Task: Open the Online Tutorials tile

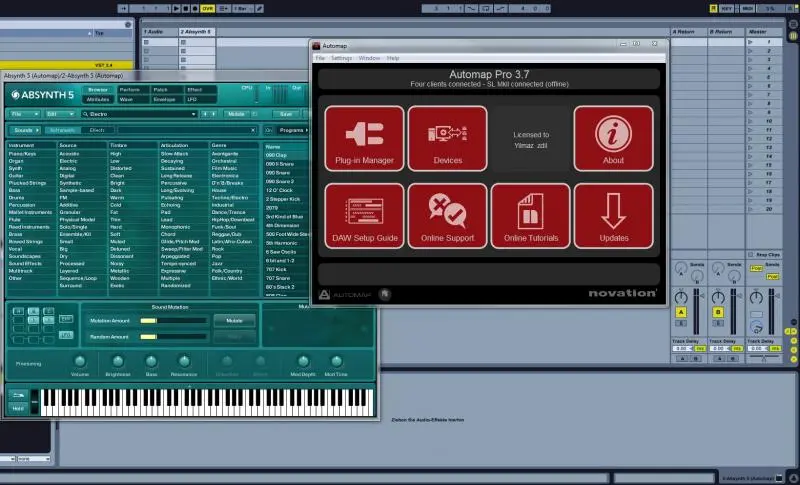Action: point(530,216)
